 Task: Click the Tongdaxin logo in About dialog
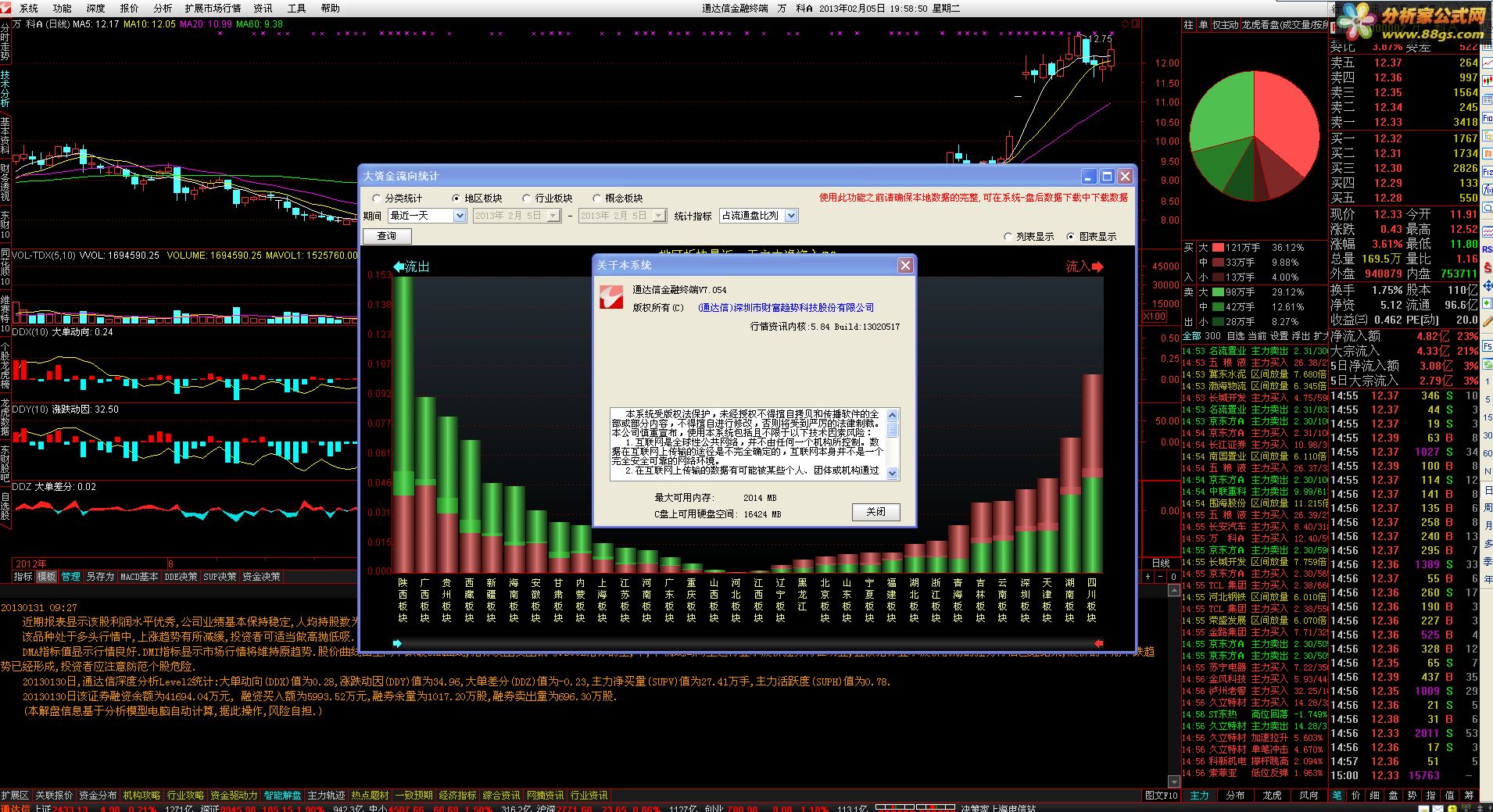(610, 297)
